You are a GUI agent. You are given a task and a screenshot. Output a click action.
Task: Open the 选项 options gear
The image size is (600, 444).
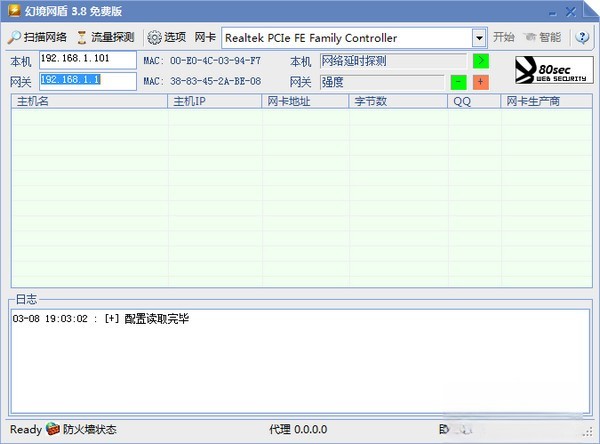(167, 37)
